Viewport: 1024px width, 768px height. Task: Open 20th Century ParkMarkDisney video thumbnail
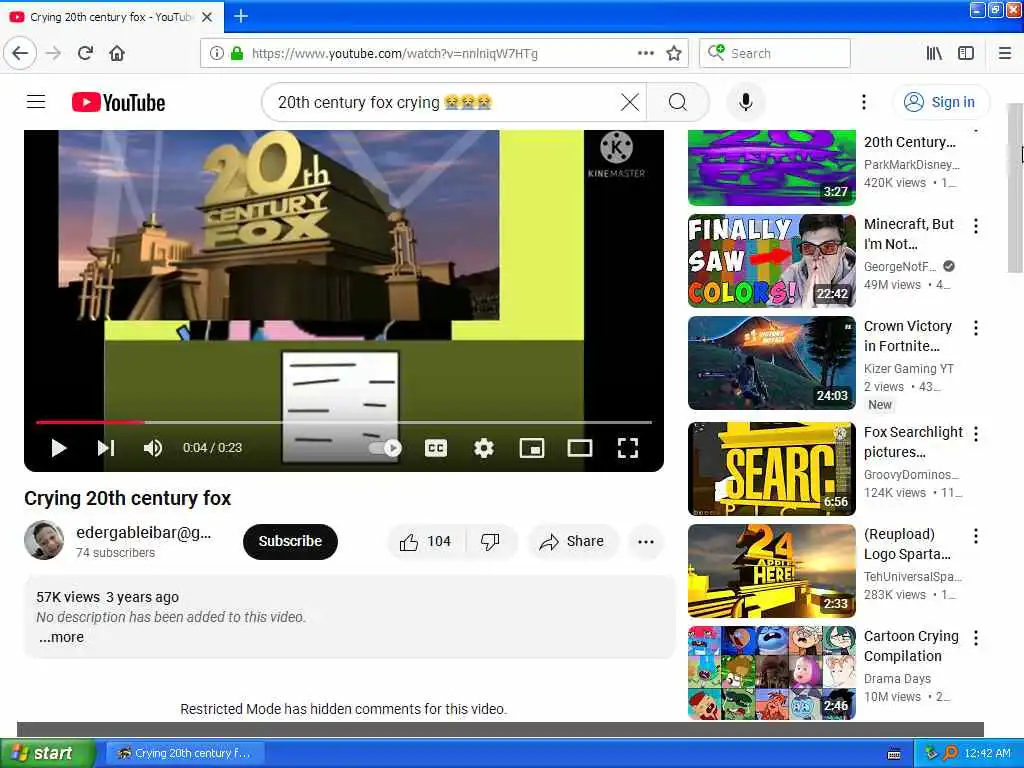tap(772, 167)
